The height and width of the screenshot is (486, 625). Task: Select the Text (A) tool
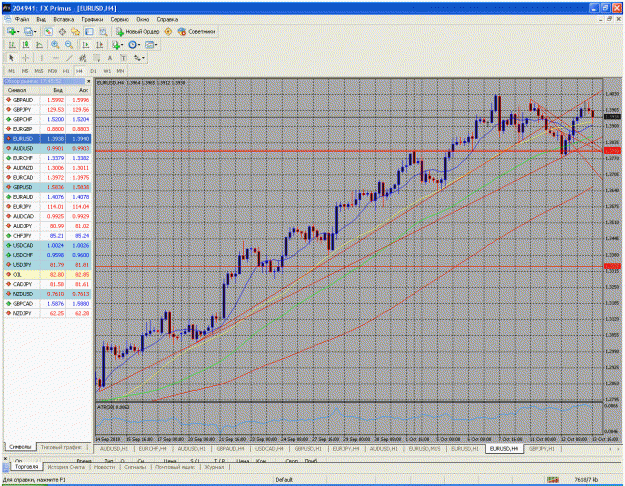110,58
